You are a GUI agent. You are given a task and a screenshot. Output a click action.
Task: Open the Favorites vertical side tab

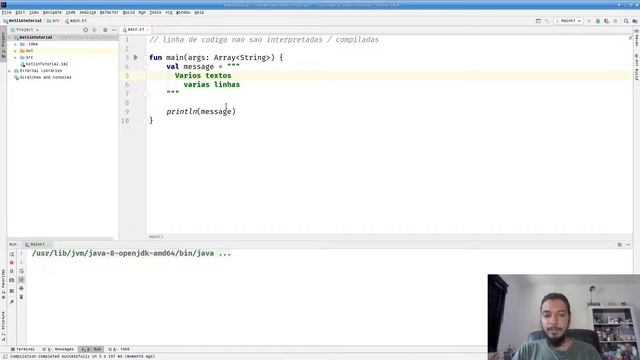pyautogui.click(x=3, y=284)
